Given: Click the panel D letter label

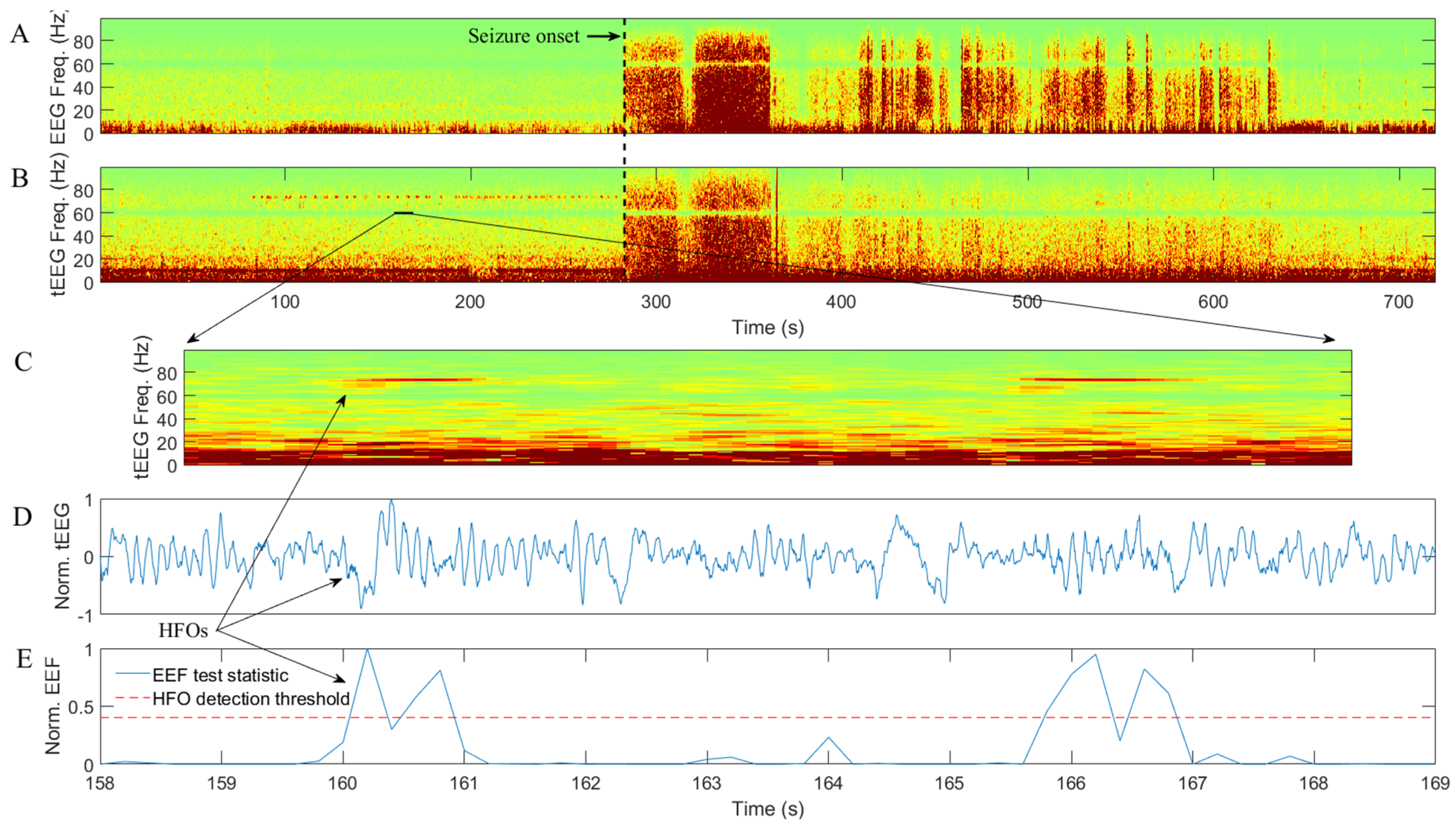Looking at the screenshot, I should (22, 517).
